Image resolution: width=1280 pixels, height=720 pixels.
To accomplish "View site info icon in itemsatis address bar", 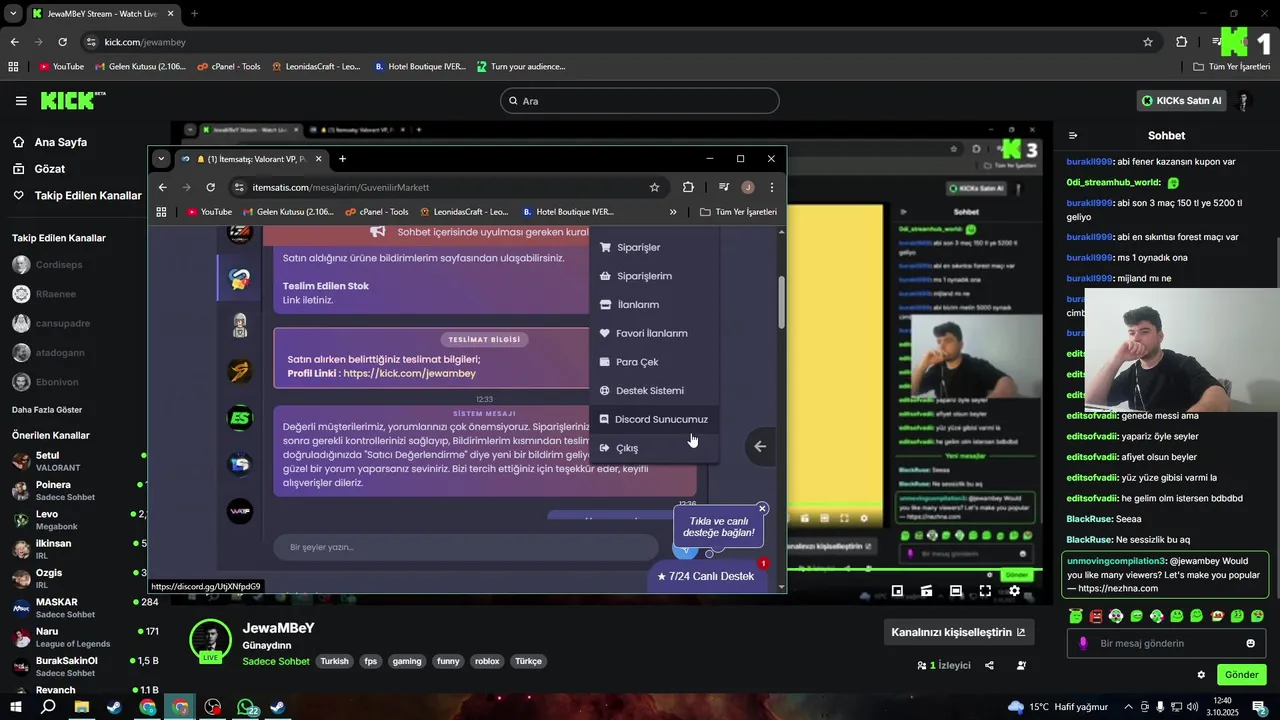I will 238,187.
